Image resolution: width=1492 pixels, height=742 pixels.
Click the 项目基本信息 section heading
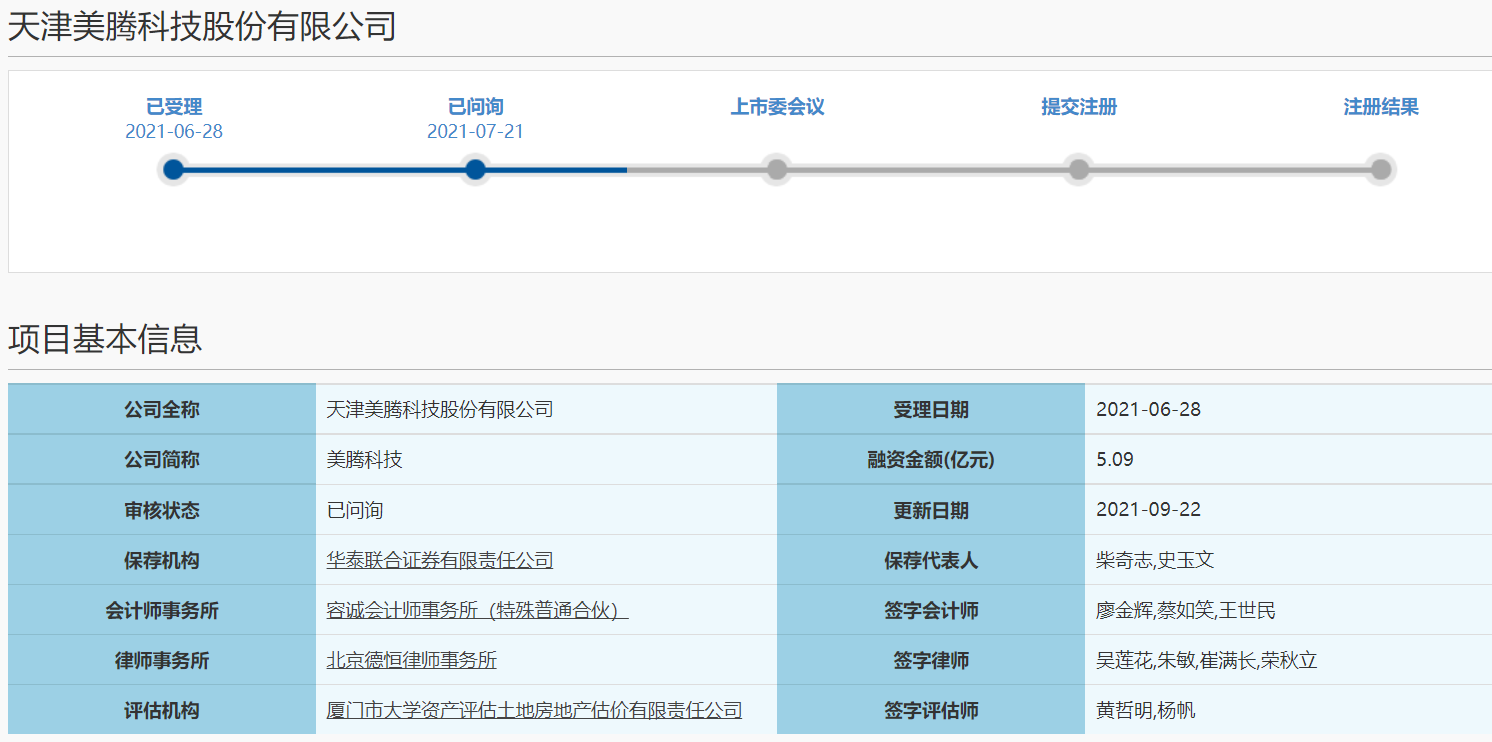(105, 339)
